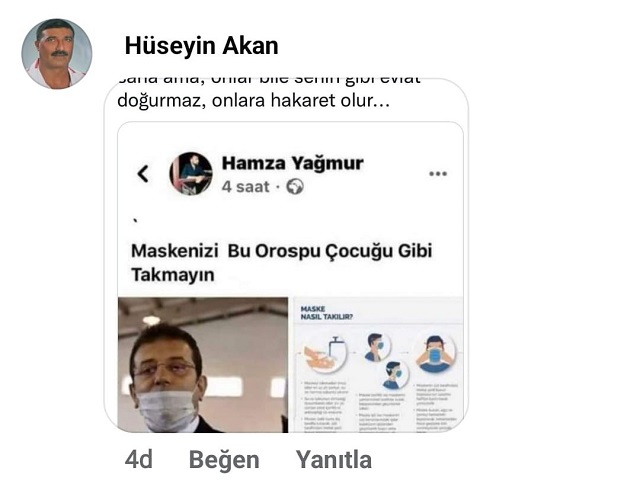Click the handwashing icon in infographic
Screen dimensions: 640x490
click(326, 355)
